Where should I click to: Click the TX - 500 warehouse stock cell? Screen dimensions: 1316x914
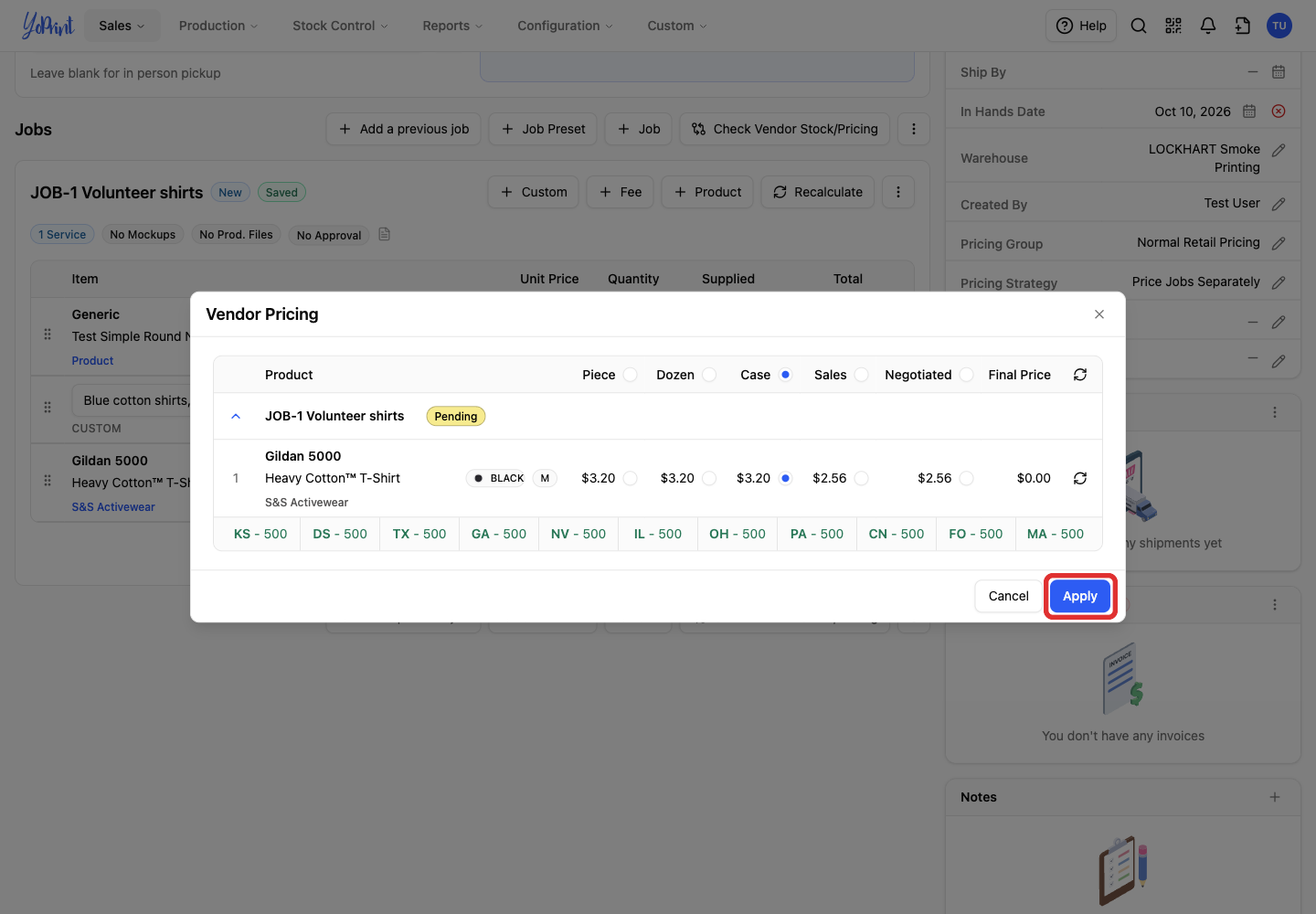pos(419,534)
